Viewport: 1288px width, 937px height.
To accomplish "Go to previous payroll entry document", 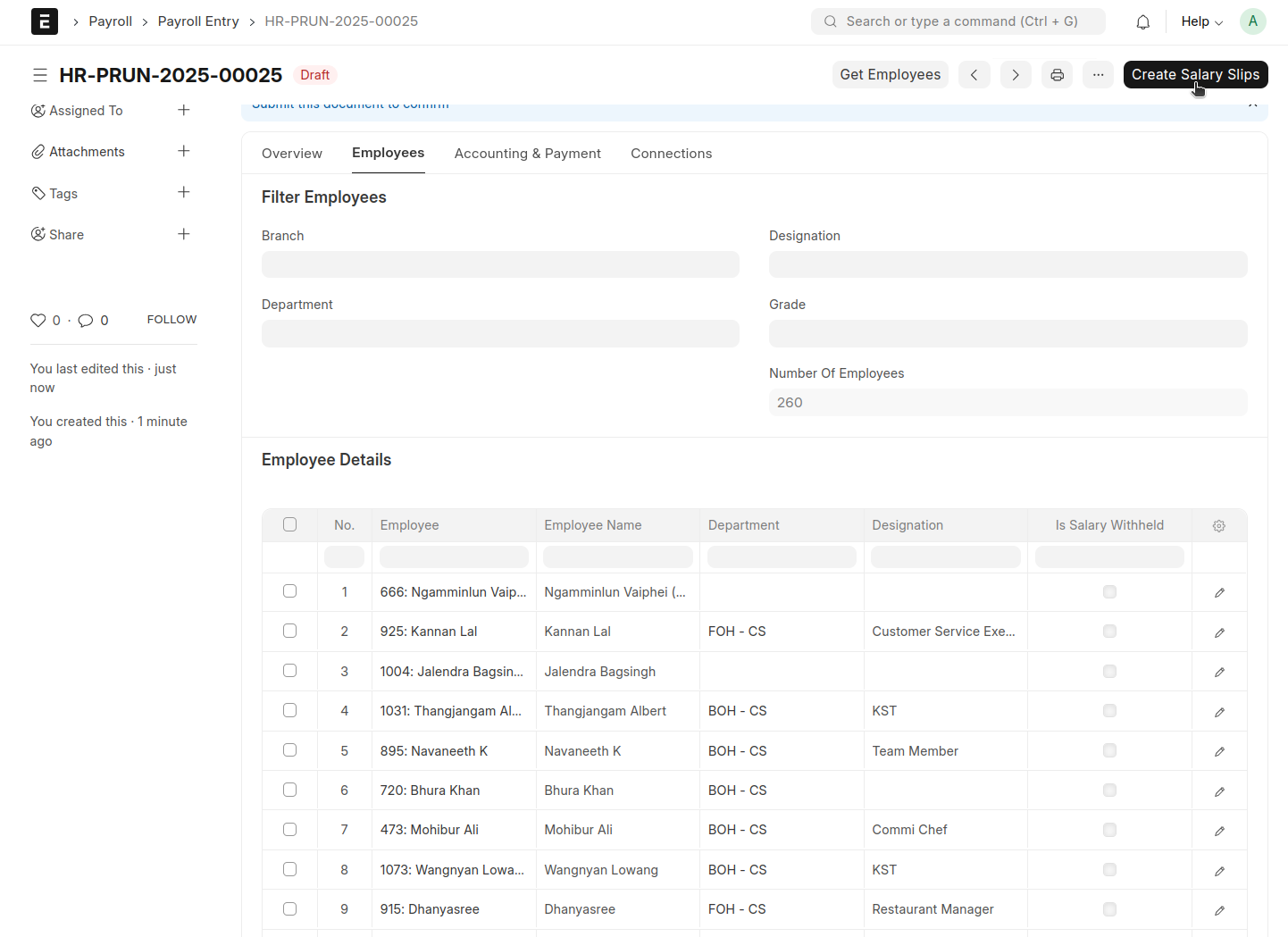I will (974, 75).
